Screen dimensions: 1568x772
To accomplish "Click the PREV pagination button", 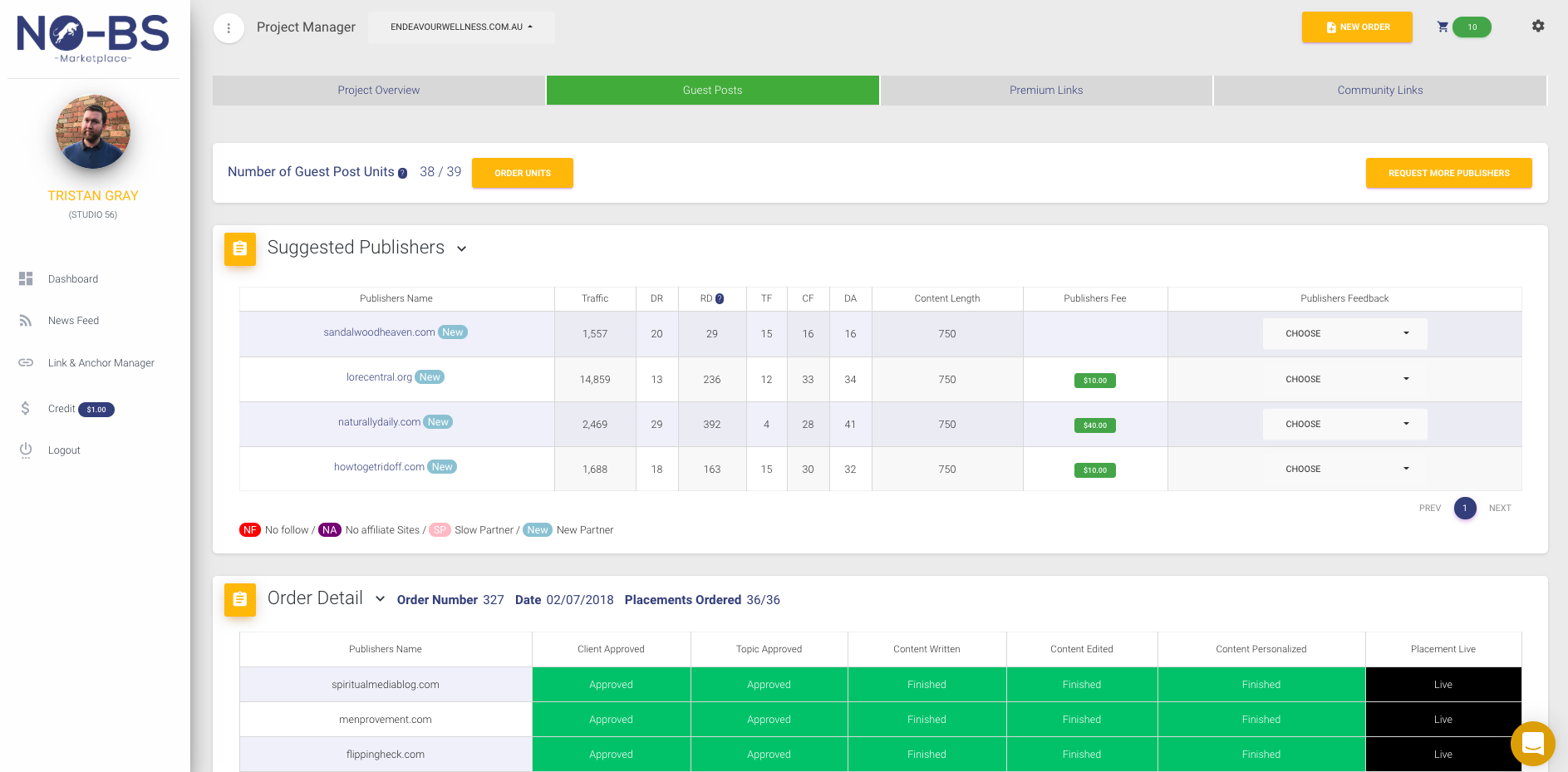I will [x=1430, y=508].
